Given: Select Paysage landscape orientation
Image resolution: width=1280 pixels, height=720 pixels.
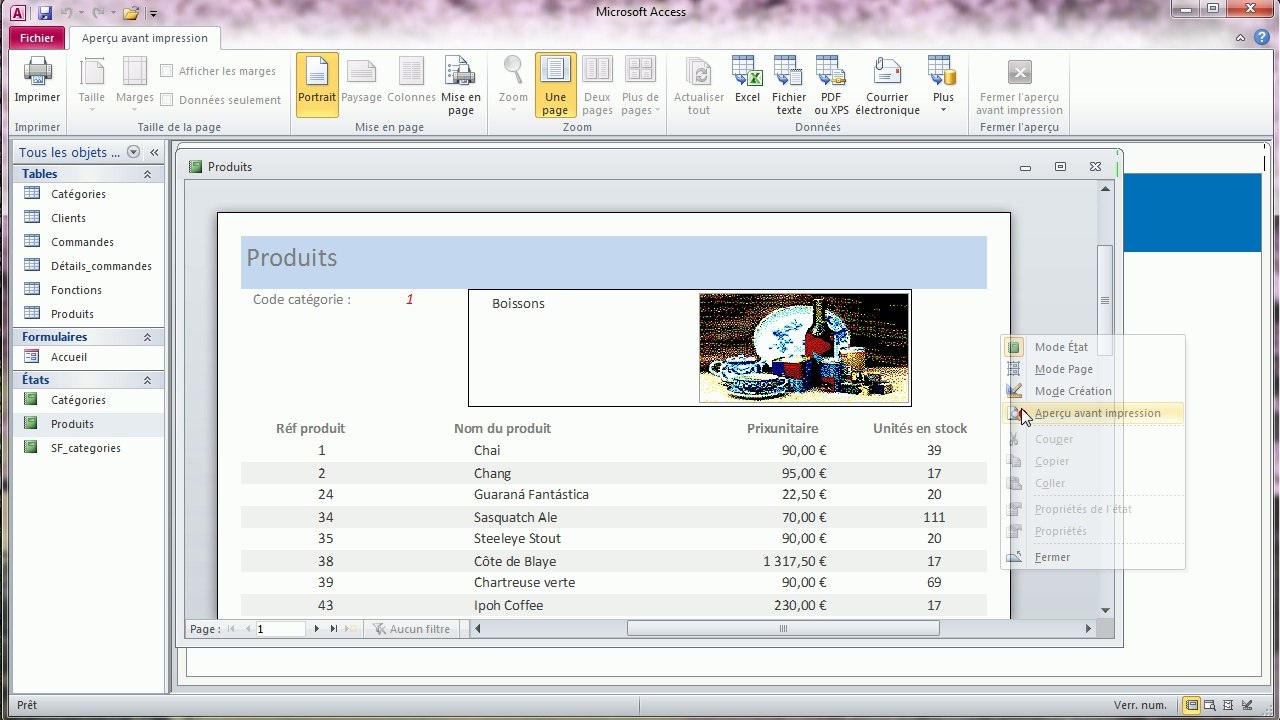Looking at the screenshot, I should click(361, 84).
